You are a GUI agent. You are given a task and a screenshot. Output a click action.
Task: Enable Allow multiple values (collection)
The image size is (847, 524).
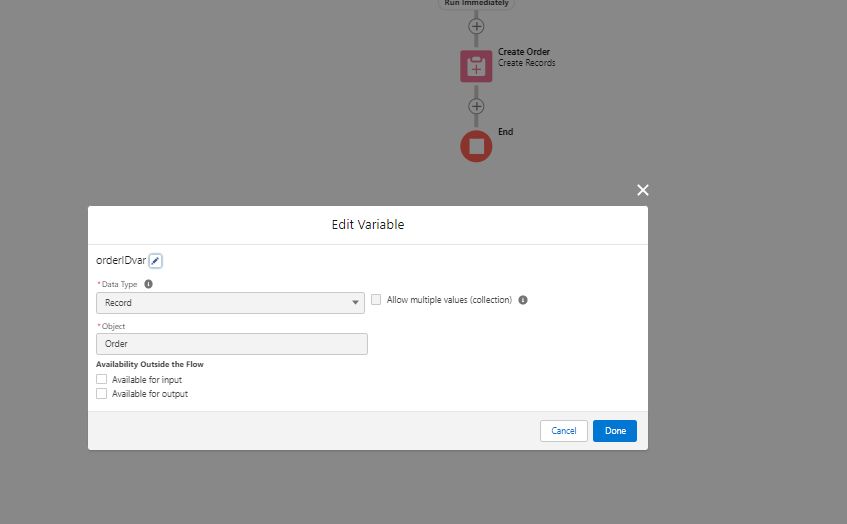[377, 299]
